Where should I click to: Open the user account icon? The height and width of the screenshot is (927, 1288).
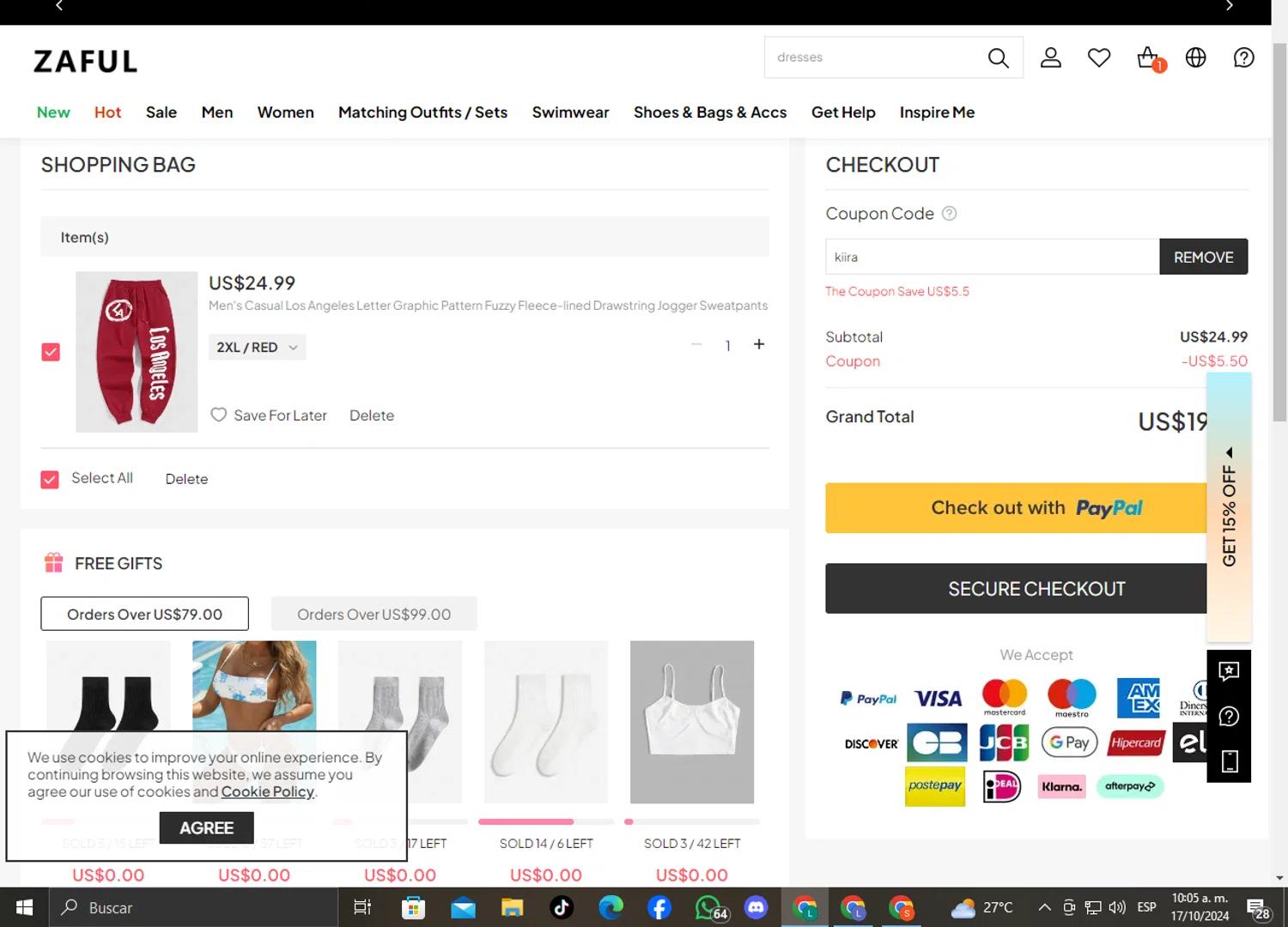tap(1051, 58)
